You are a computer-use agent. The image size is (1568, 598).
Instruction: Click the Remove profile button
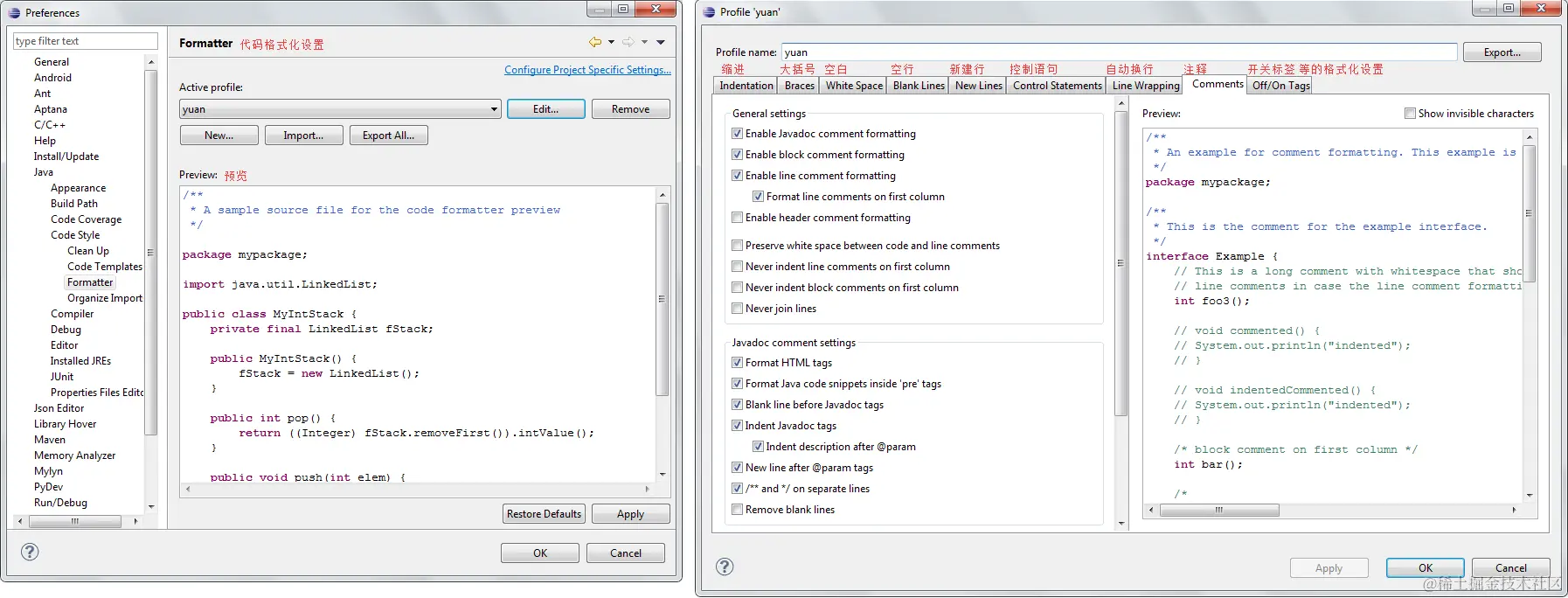click(630, 109)
